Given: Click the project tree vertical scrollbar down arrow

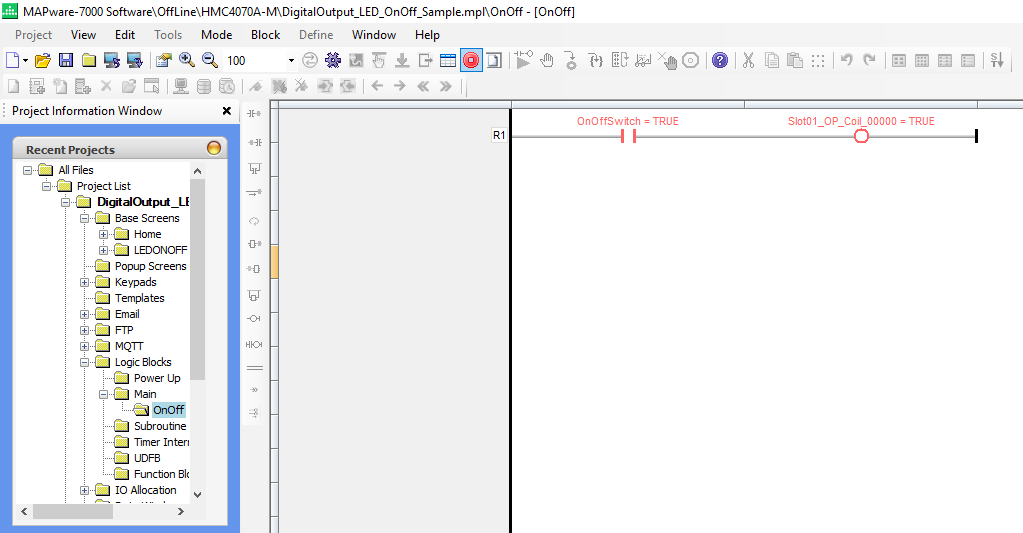Looking at the screenshot, I should coord(198,495).
